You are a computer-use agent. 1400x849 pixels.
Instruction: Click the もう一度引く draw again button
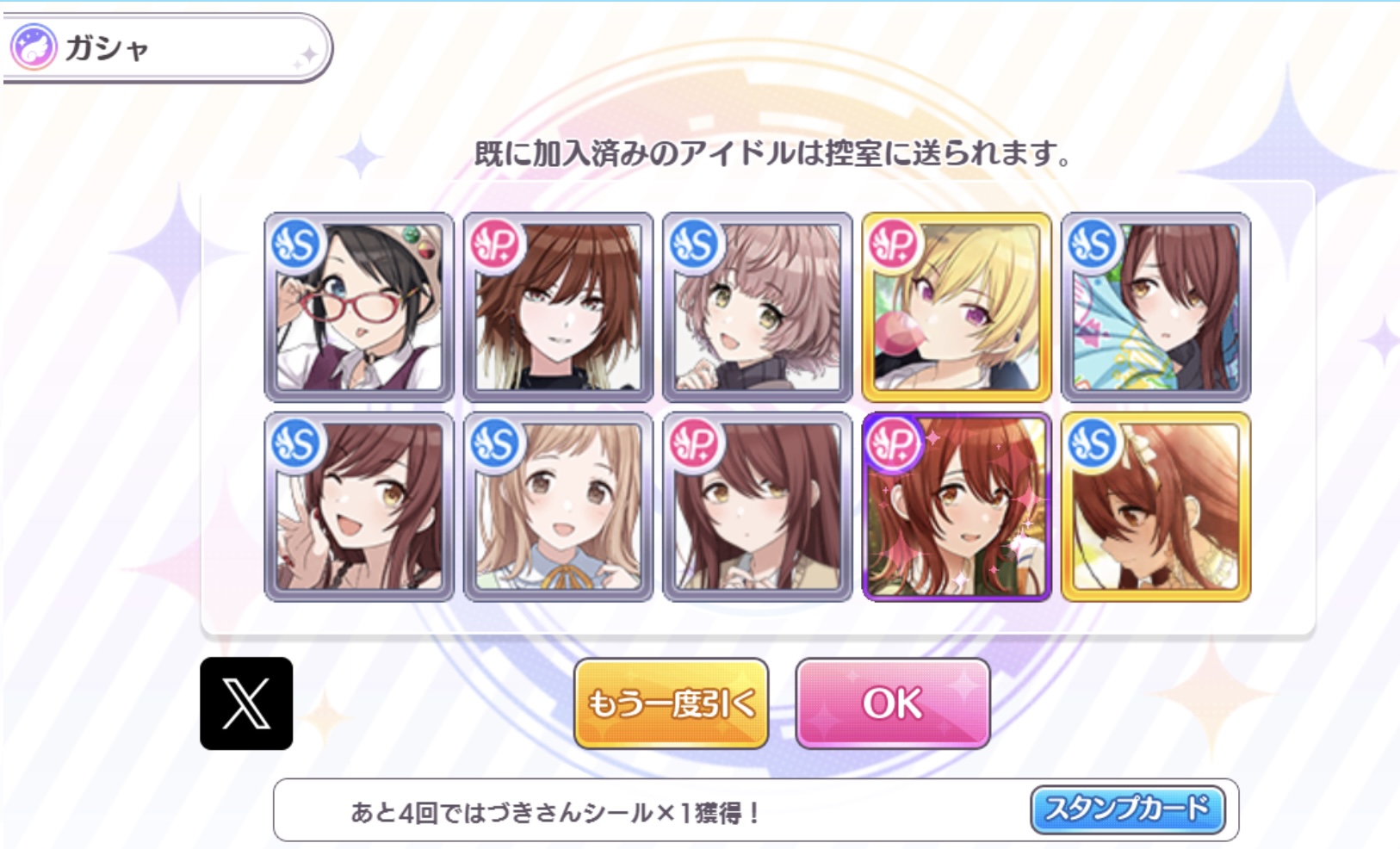pyautogui.click(x=672, y=703)
